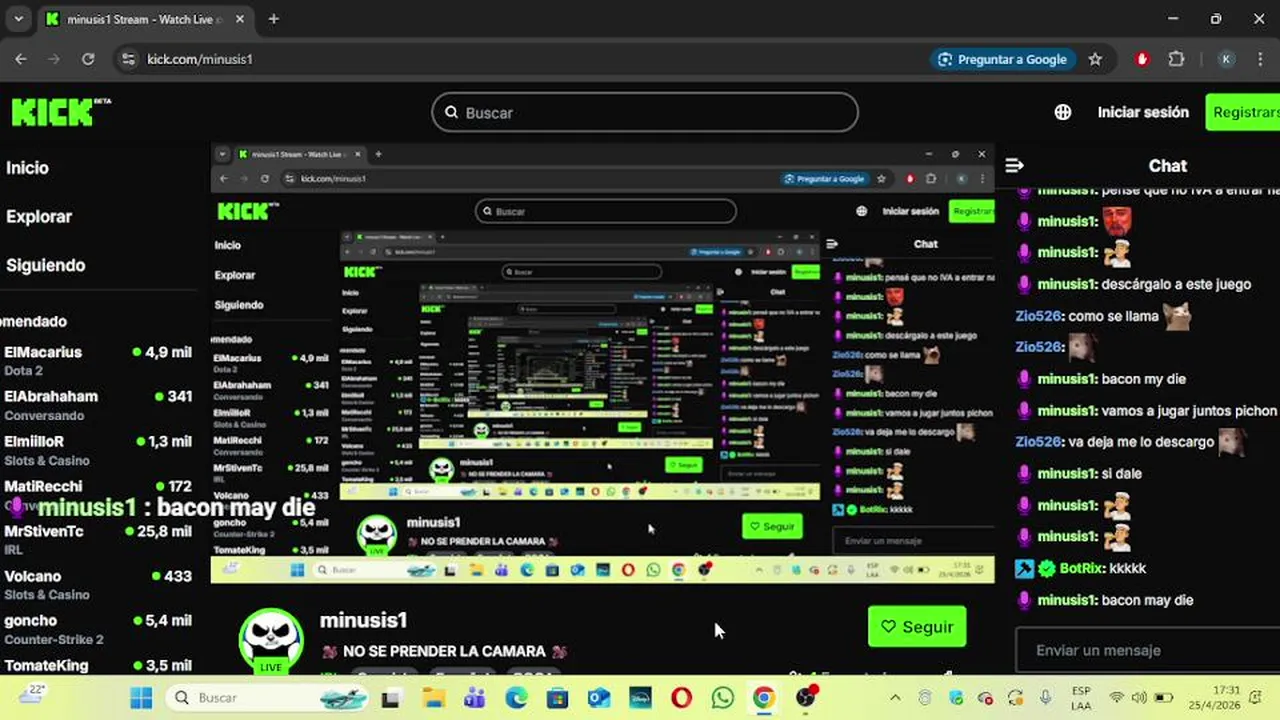Open Task View on the main taskbar
Viewport: 1280px width, 720px height.
click(390, 698)
